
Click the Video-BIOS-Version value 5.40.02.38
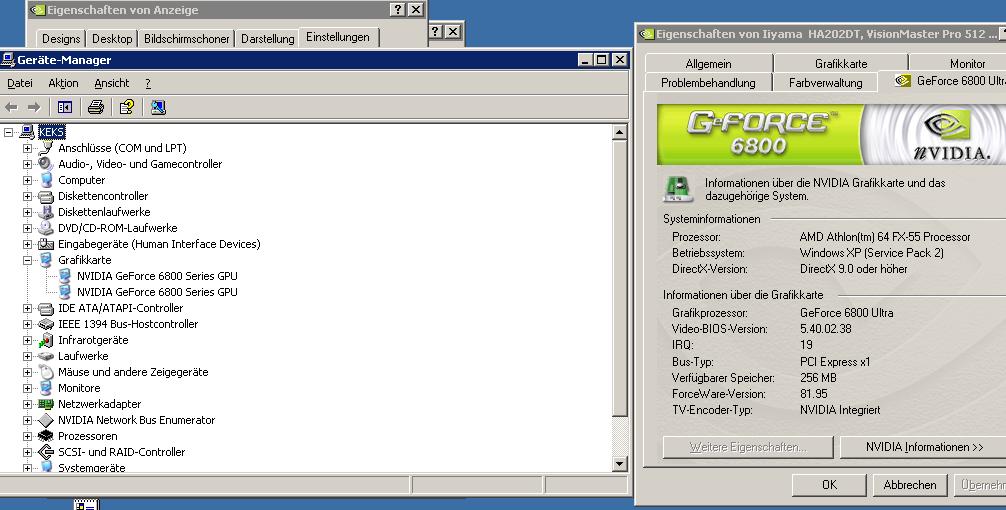click(826, 329)
